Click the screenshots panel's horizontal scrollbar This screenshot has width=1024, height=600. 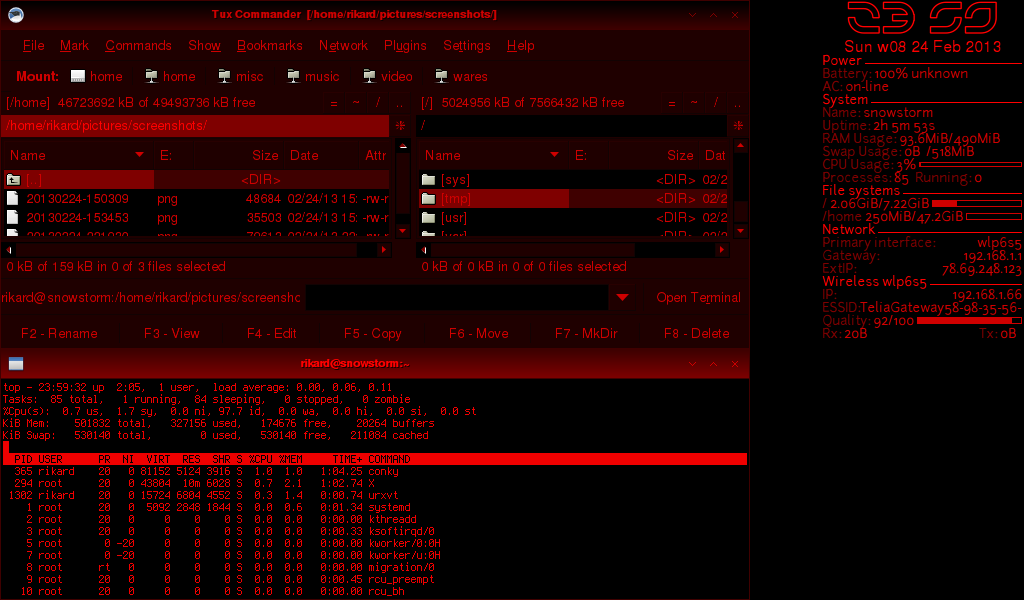[x=196, y=250]
